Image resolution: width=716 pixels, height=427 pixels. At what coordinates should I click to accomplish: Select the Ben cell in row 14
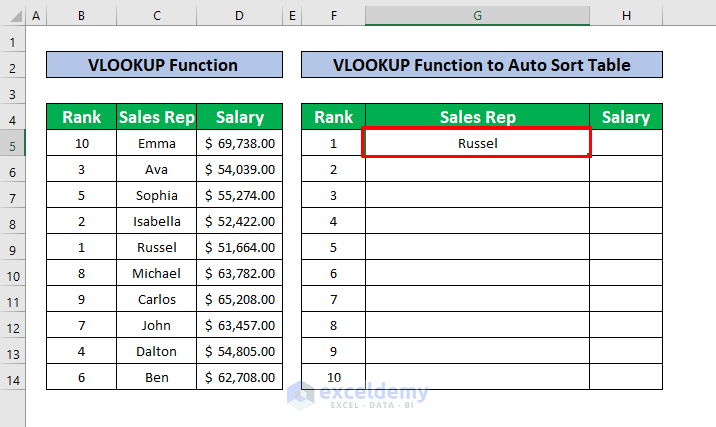[156, 377]
